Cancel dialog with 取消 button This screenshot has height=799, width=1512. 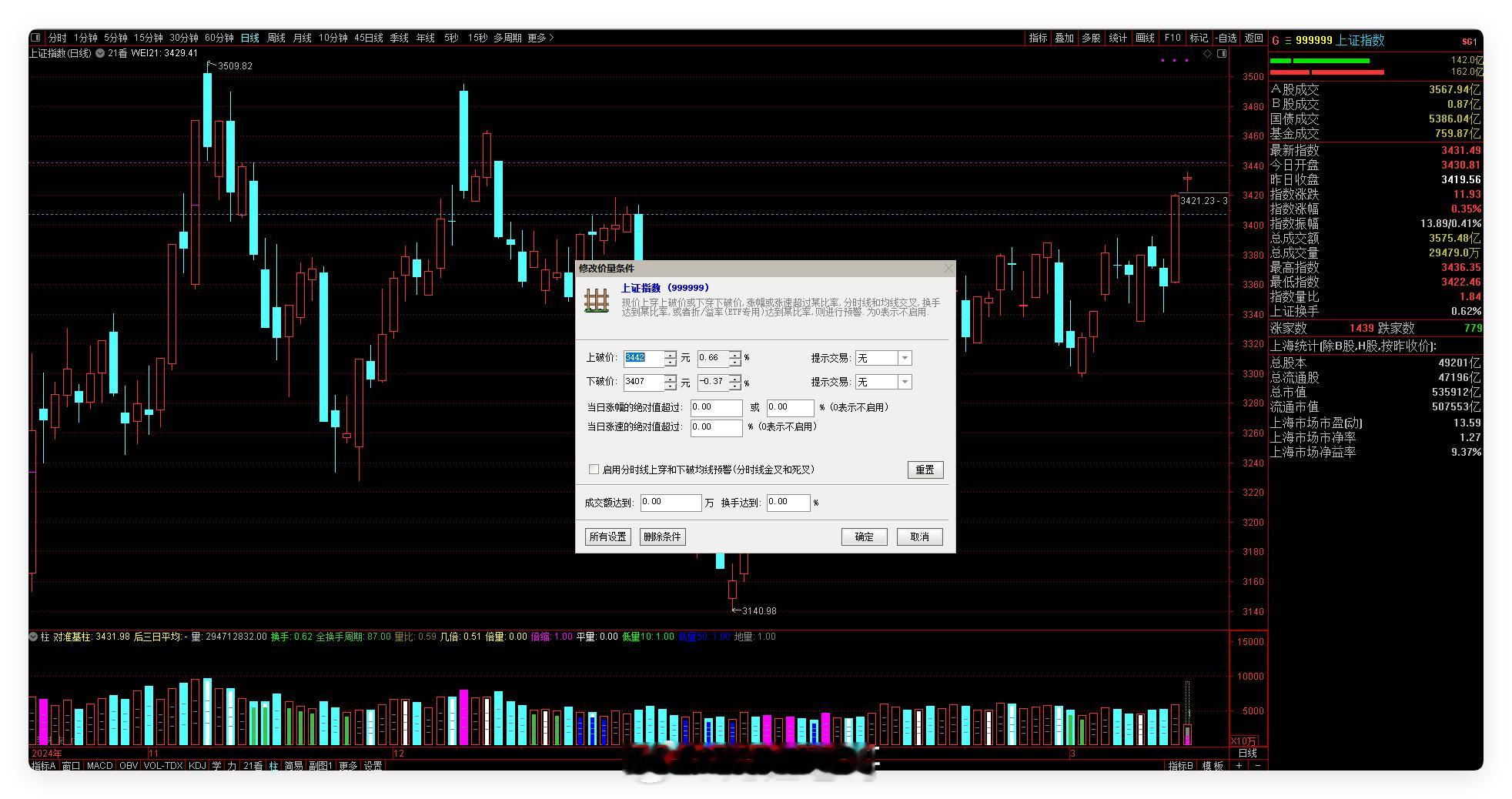click(x=920, y=537)
